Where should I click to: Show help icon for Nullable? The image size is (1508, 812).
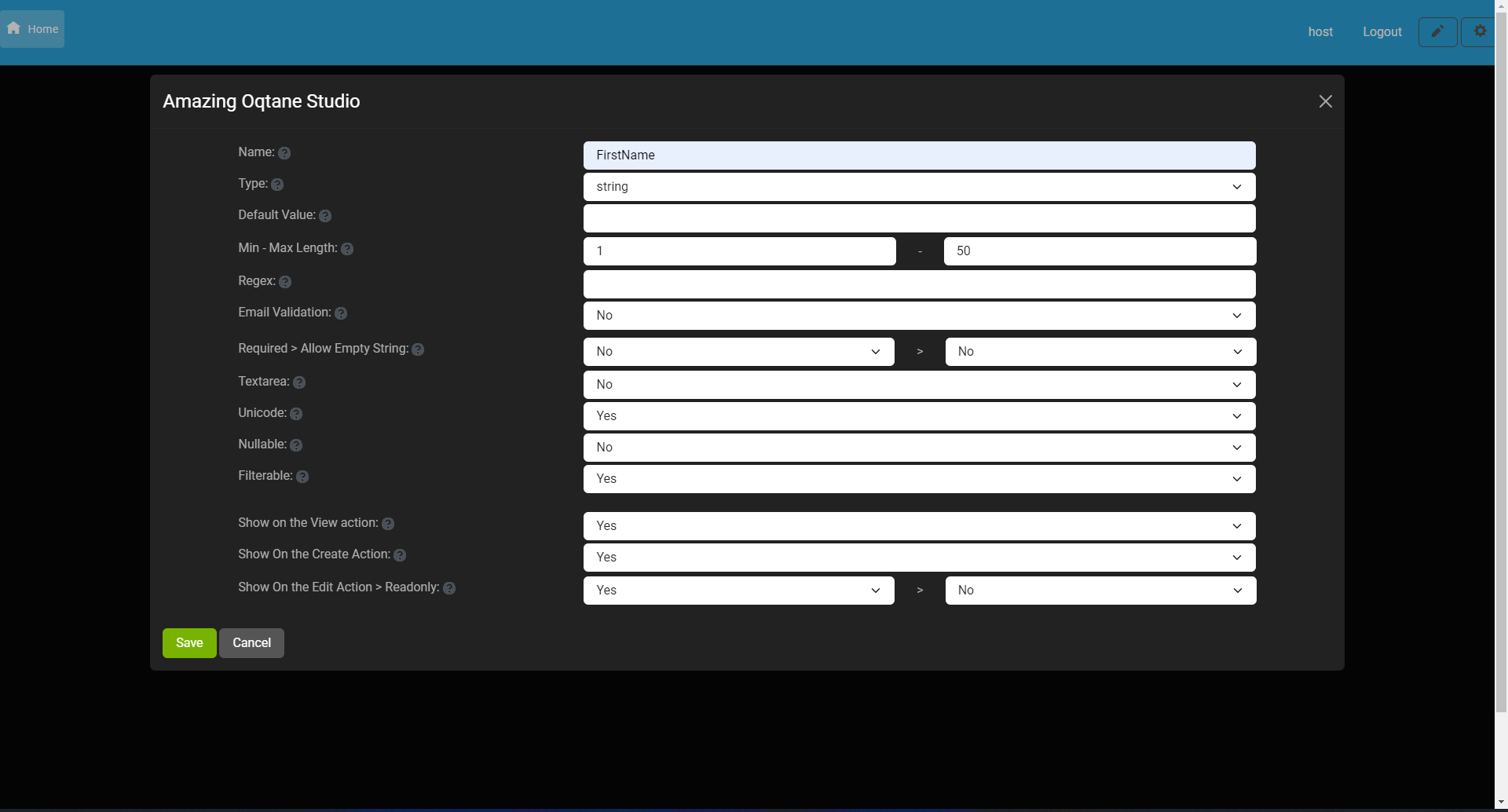296,445
